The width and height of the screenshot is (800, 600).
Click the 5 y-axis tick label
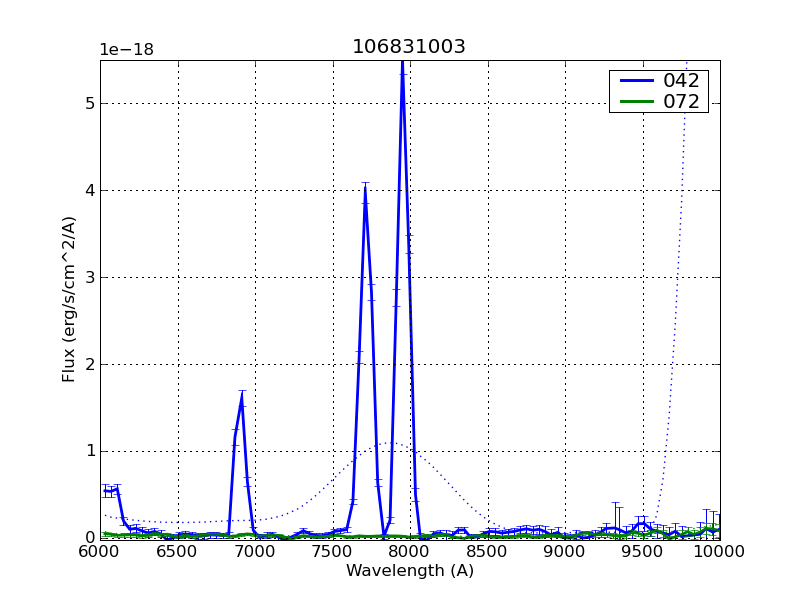89,103
